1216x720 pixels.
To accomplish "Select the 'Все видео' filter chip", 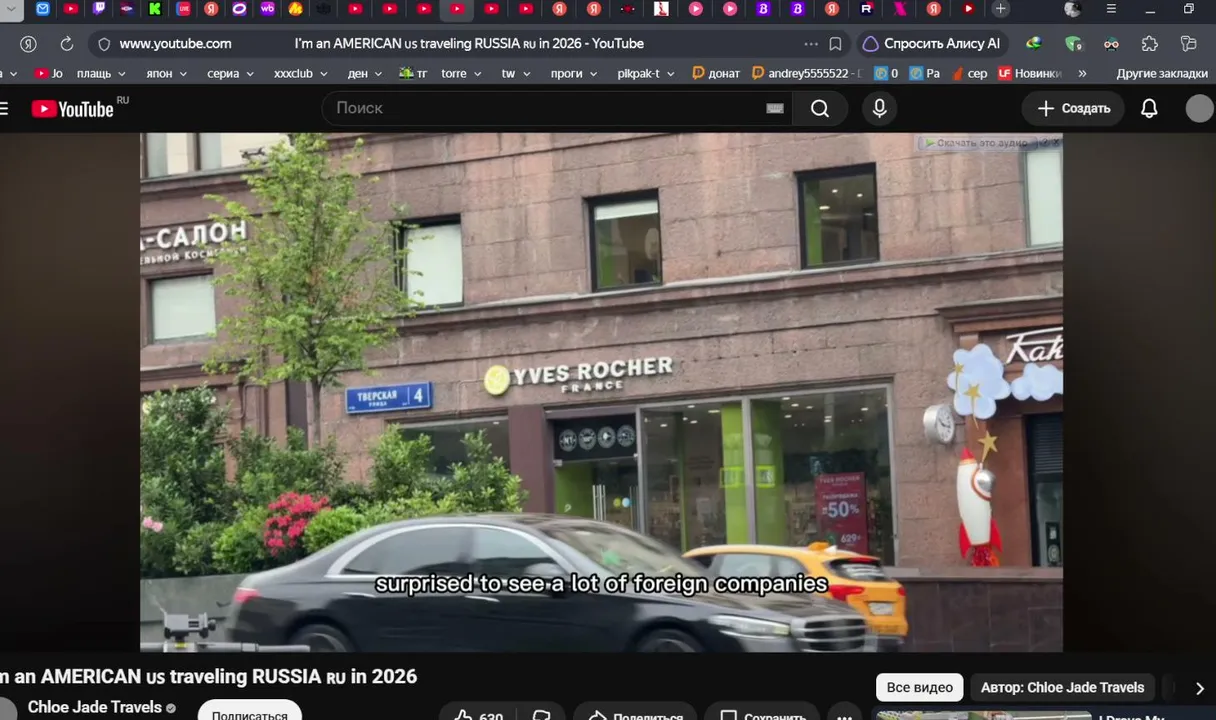I will coord(920,687).
